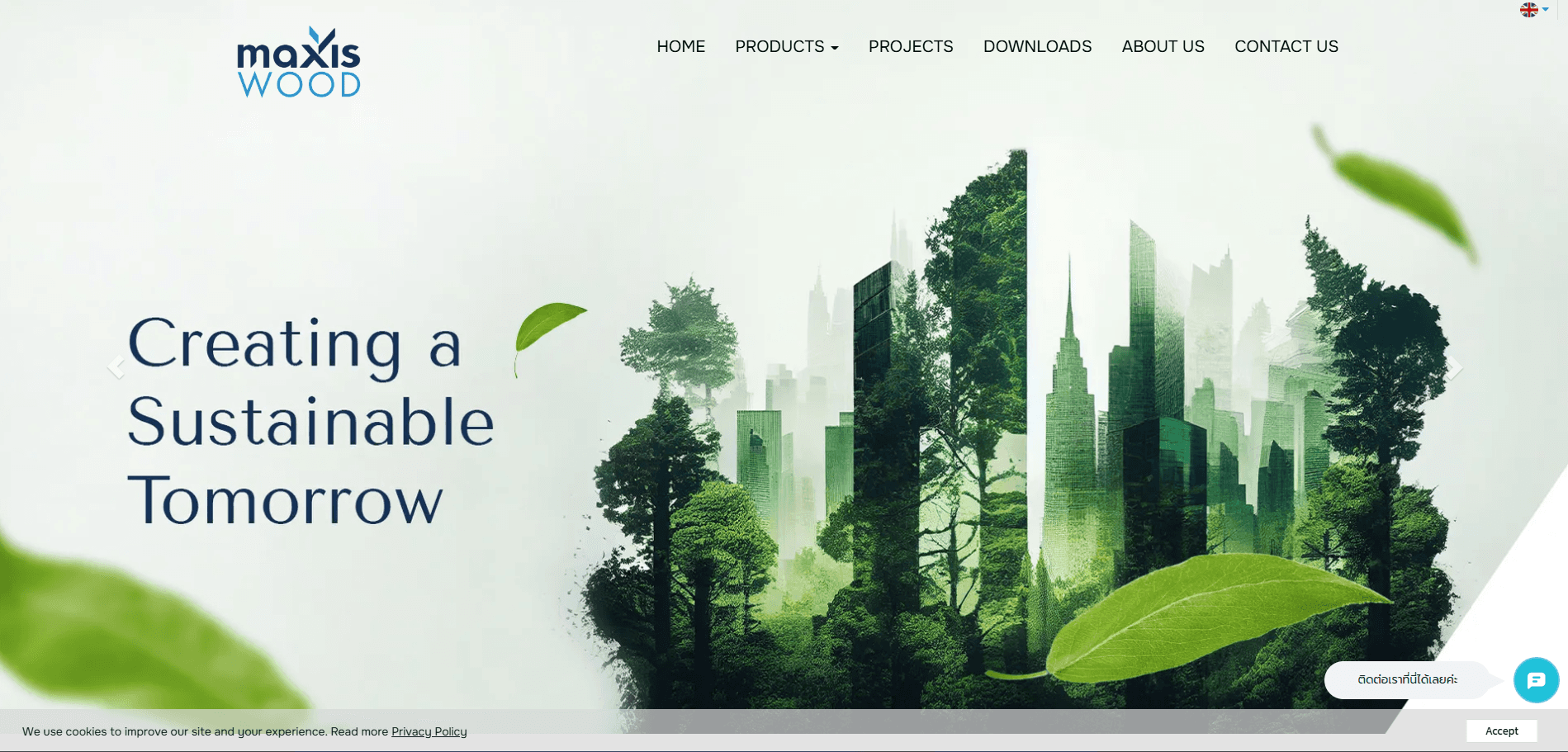Expand the PRODUCTS dropdown menu
Viewport: 1568px width, 752px height.
click(787, 46)
